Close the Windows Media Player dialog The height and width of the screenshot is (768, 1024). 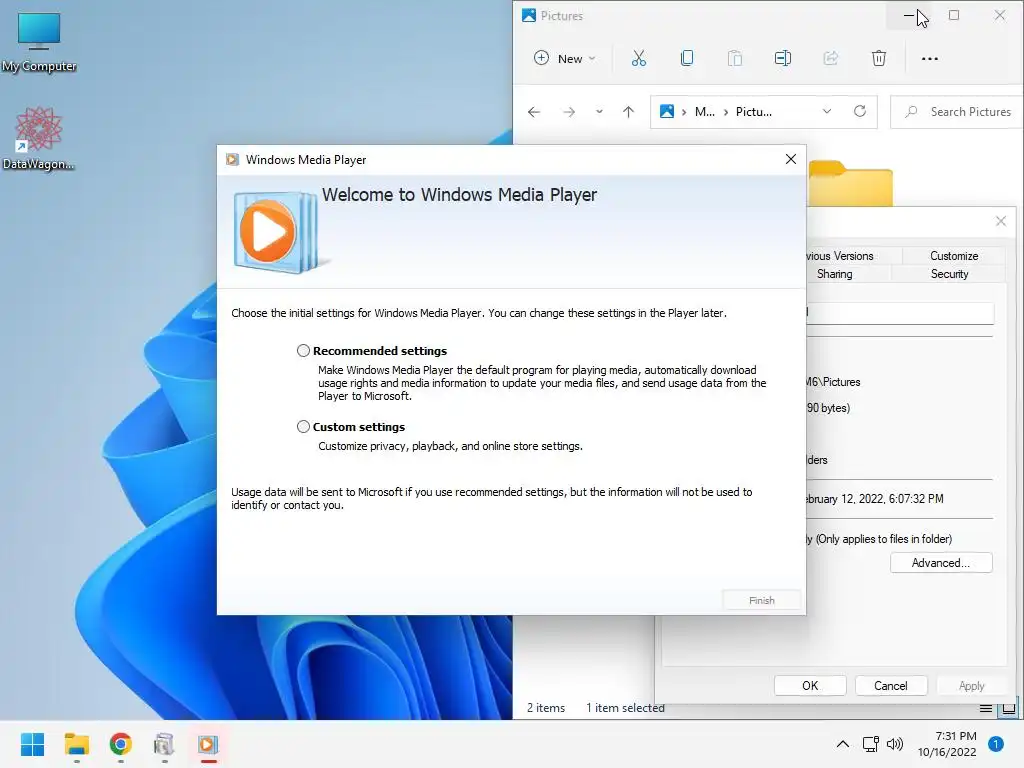coord(791,159)
